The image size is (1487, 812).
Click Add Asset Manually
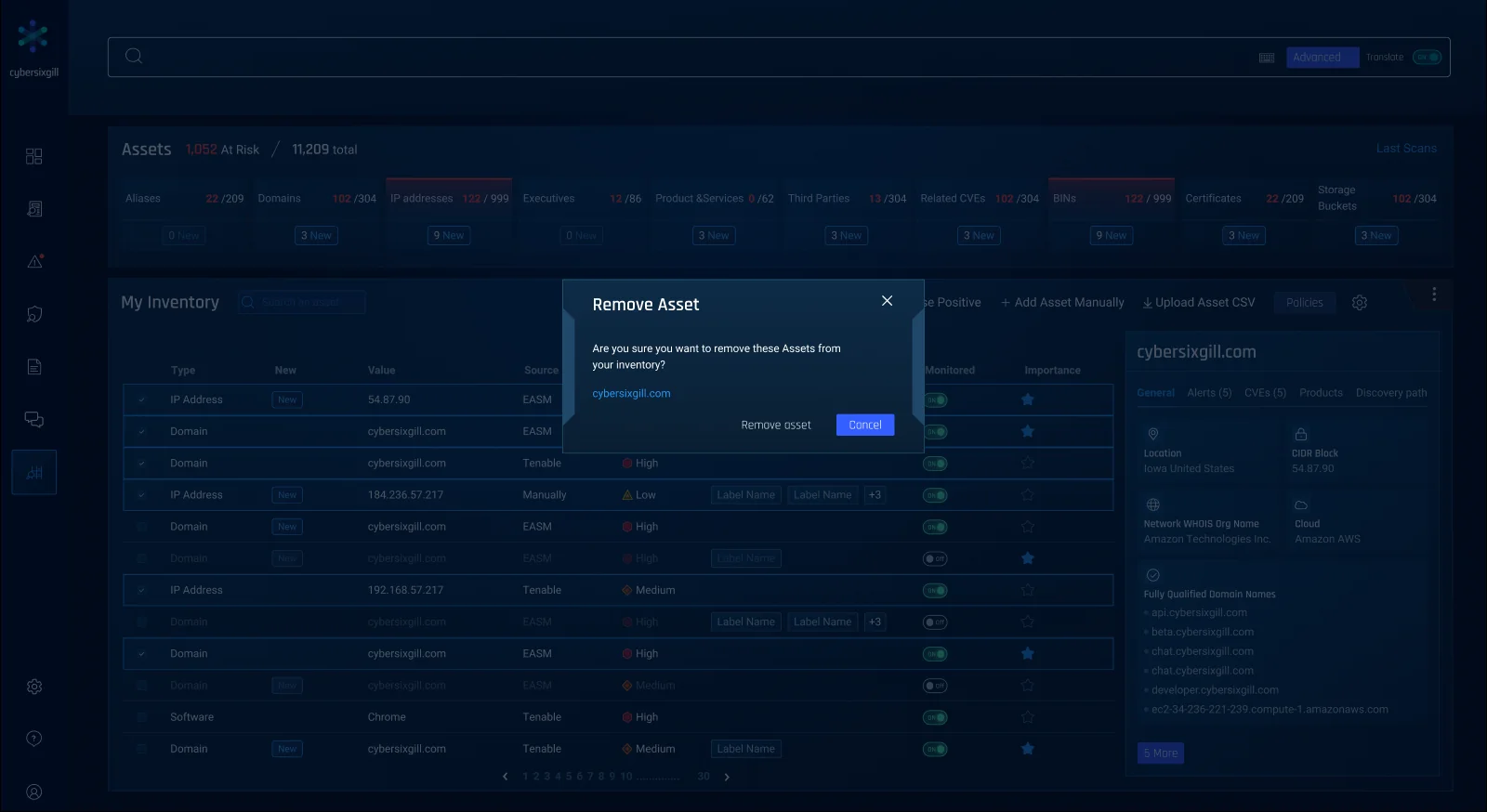click(1062, 303)
